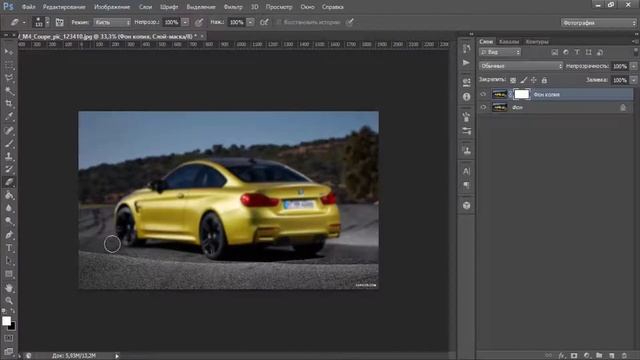Toggle layer filtering switch
Image resolution: width=640 pixels, height=360 pixels.
(x=636, y=52)
